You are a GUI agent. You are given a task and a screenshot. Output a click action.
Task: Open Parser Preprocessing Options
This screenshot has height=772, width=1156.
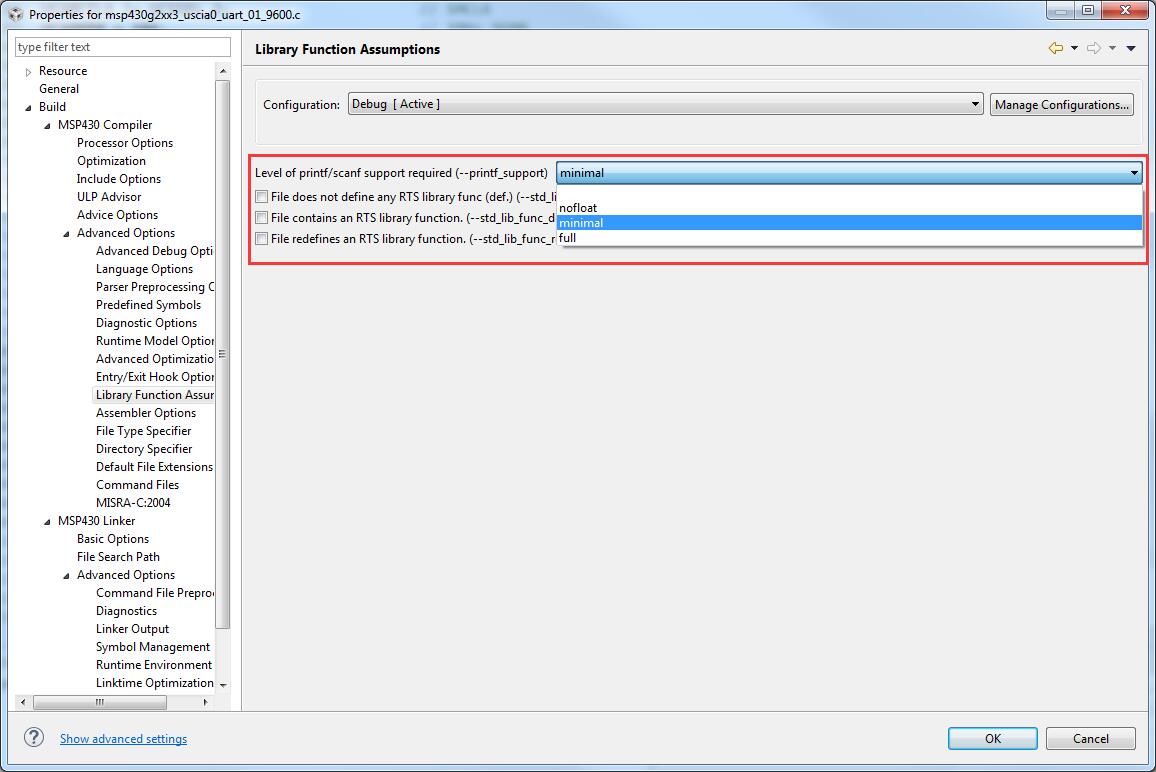(x=155, y=287)
